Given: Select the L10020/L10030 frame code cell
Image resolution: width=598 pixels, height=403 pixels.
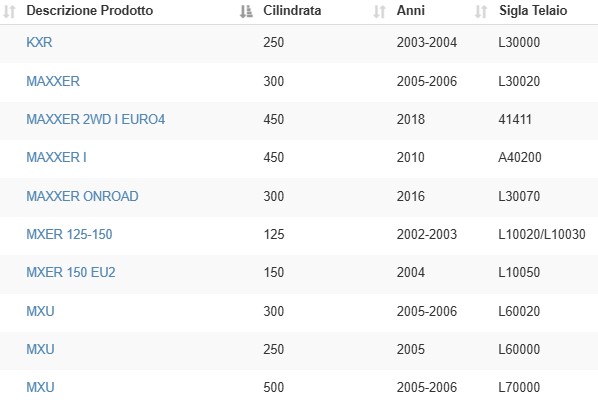Looking at the screenshot, I should (x=542, y=234).
